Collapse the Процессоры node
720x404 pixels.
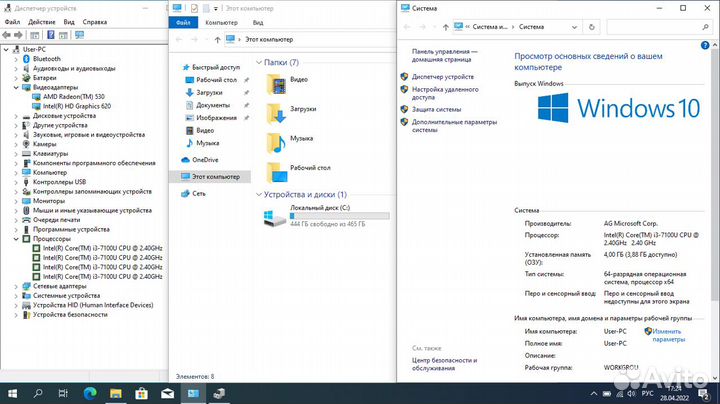16,239
